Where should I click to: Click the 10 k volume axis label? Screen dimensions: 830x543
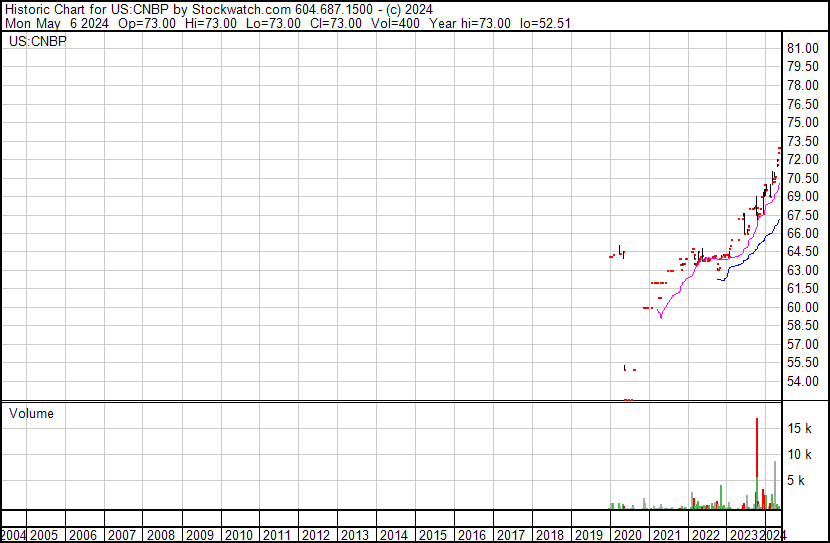tap(799, 455)
